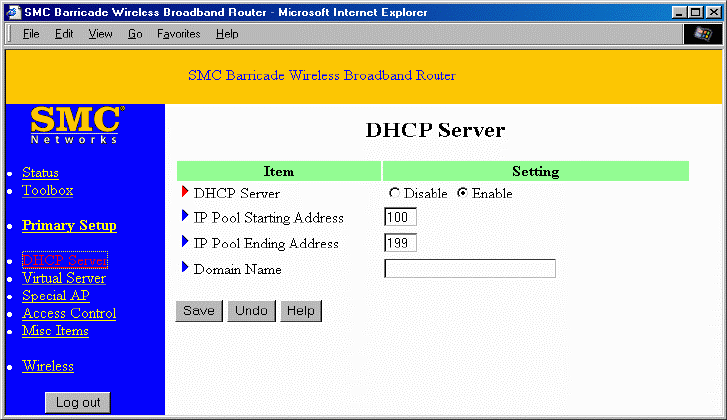Click the Undo button

coord(251,311)
